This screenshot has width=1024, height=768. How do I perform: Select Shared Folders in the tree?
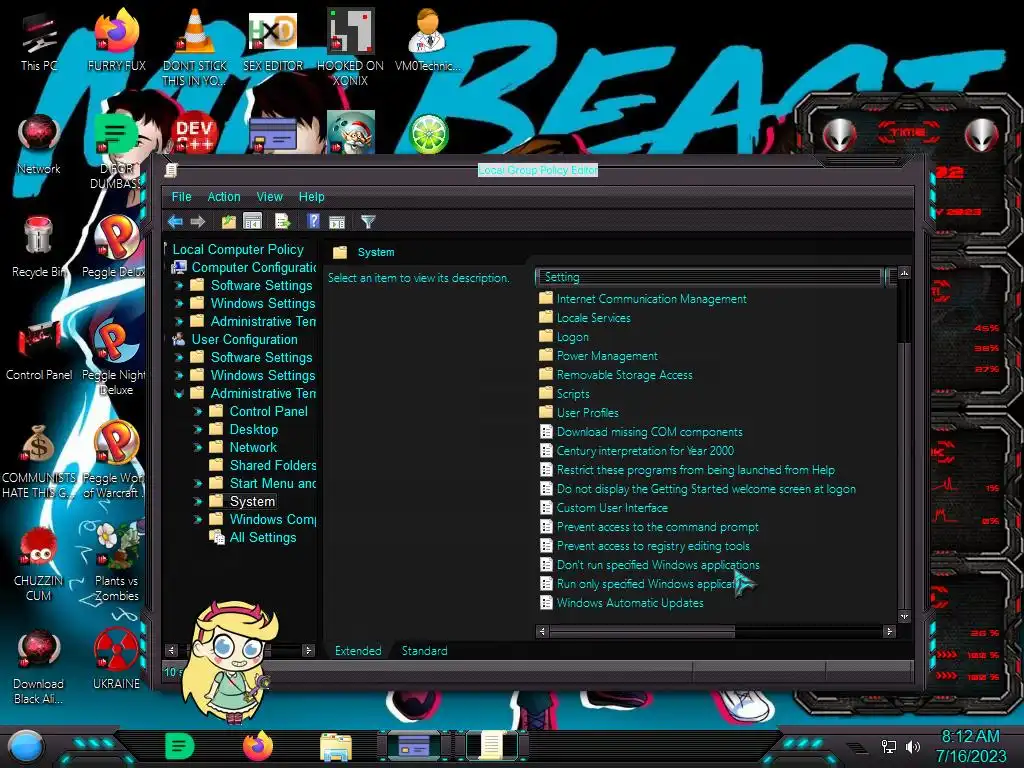point(272,465)
